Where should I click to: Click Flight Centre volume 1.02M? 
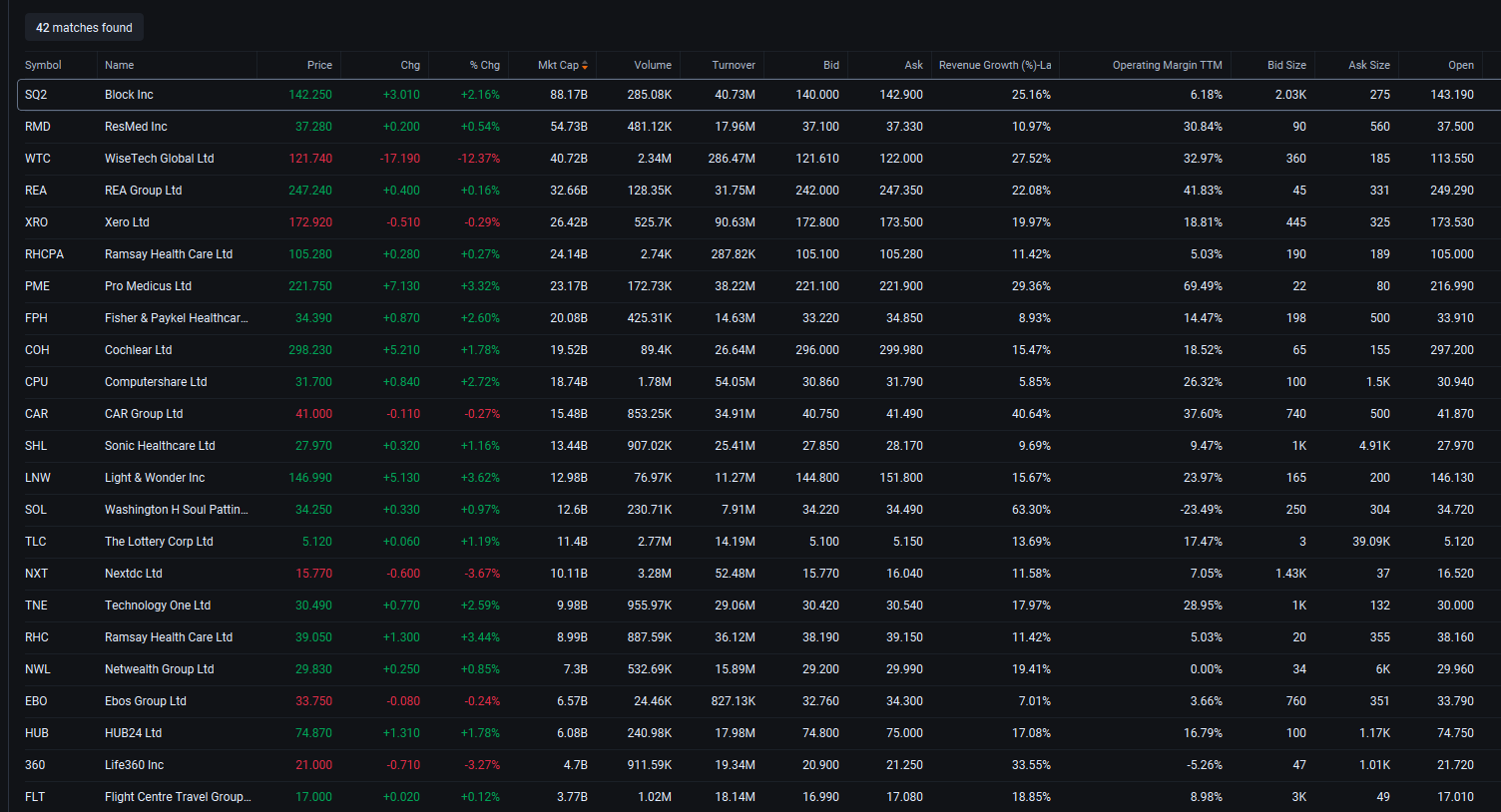click(x=655, y=797)
